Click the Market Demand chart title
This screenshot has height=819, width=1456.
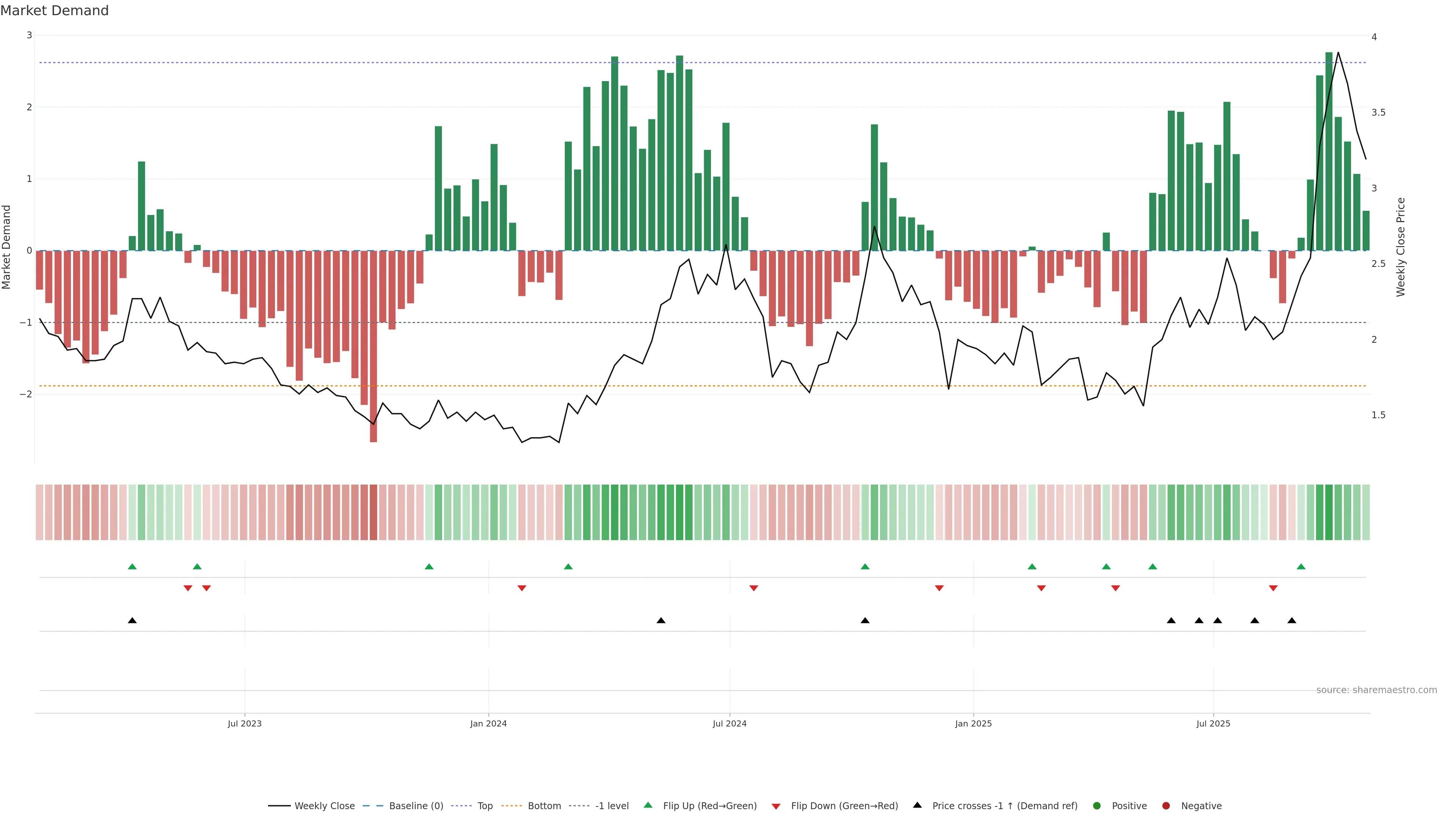(54, 11)
